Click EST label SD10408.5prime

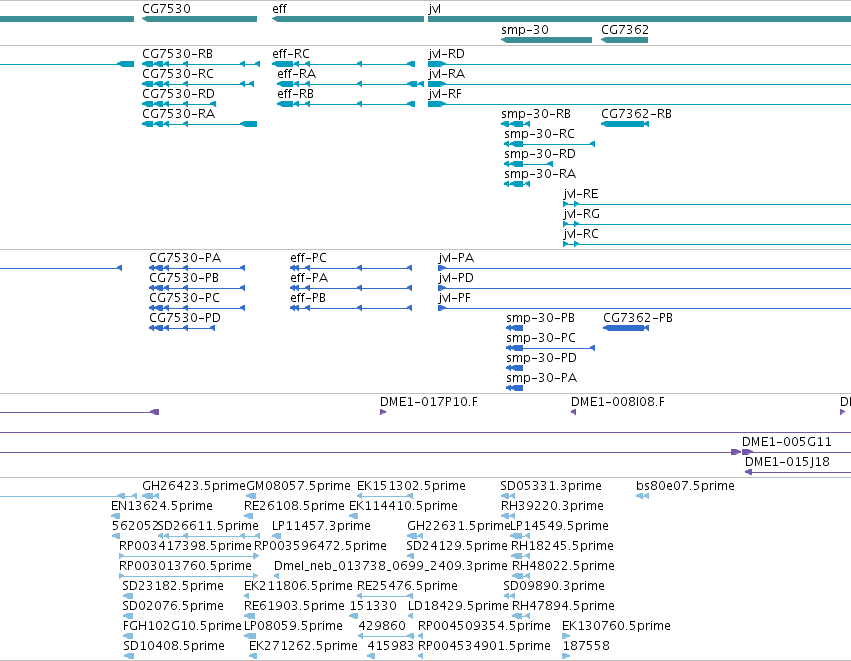[174, 646]
